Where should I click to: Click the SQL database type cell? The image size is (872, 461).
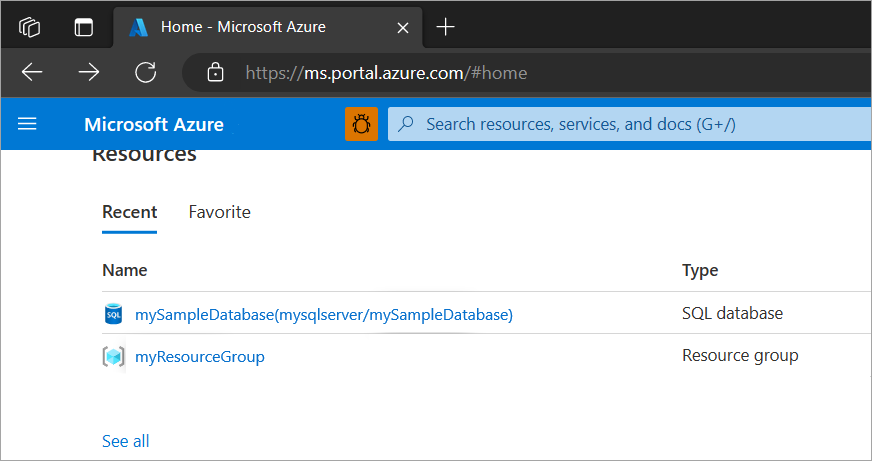(732, 313)
